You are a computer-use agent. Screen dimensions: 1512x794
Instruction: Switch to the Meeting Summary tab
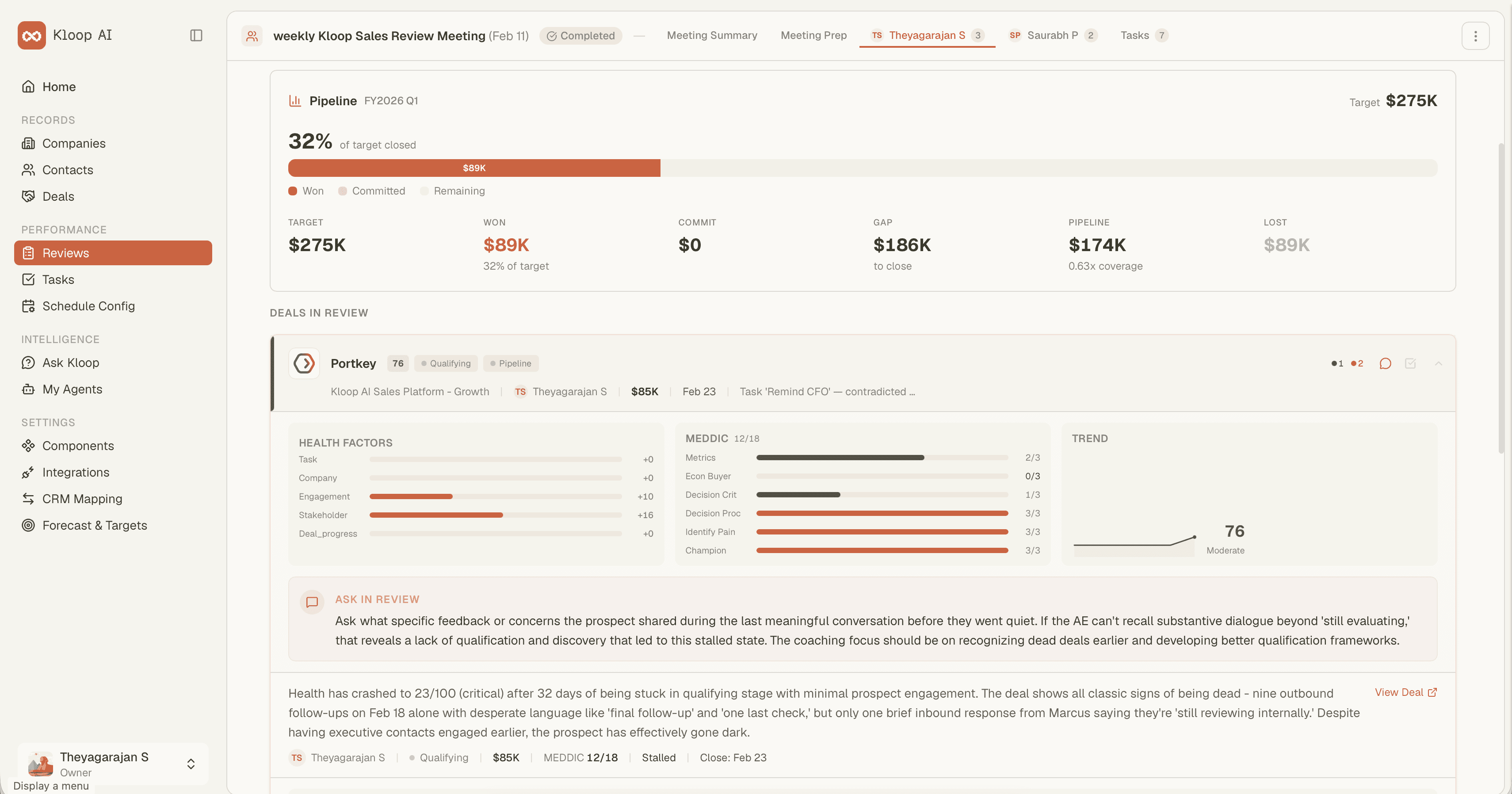click(x=711, y=35)
